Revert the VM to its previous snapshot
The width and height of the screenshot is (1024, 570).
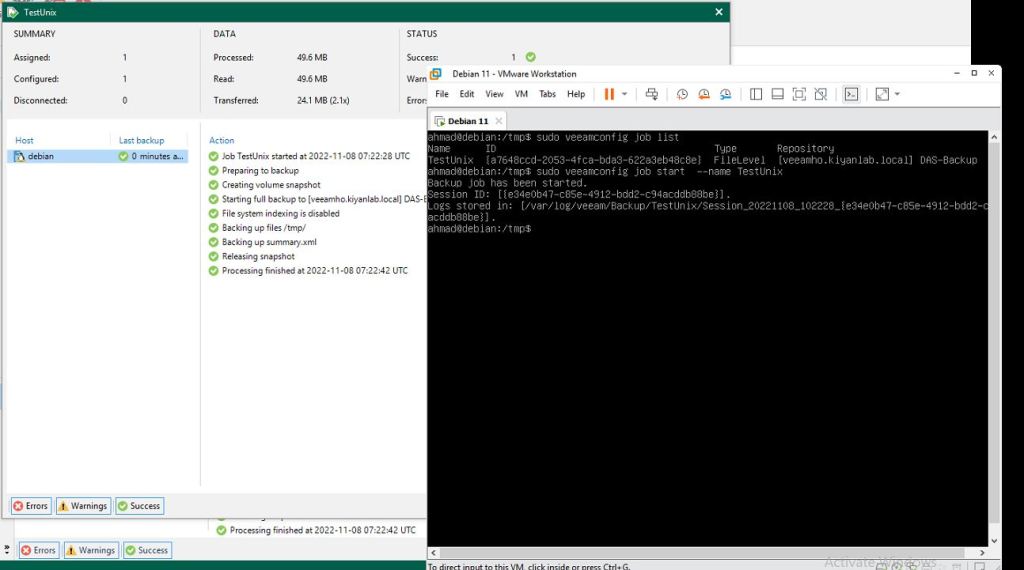coord(704,94)
